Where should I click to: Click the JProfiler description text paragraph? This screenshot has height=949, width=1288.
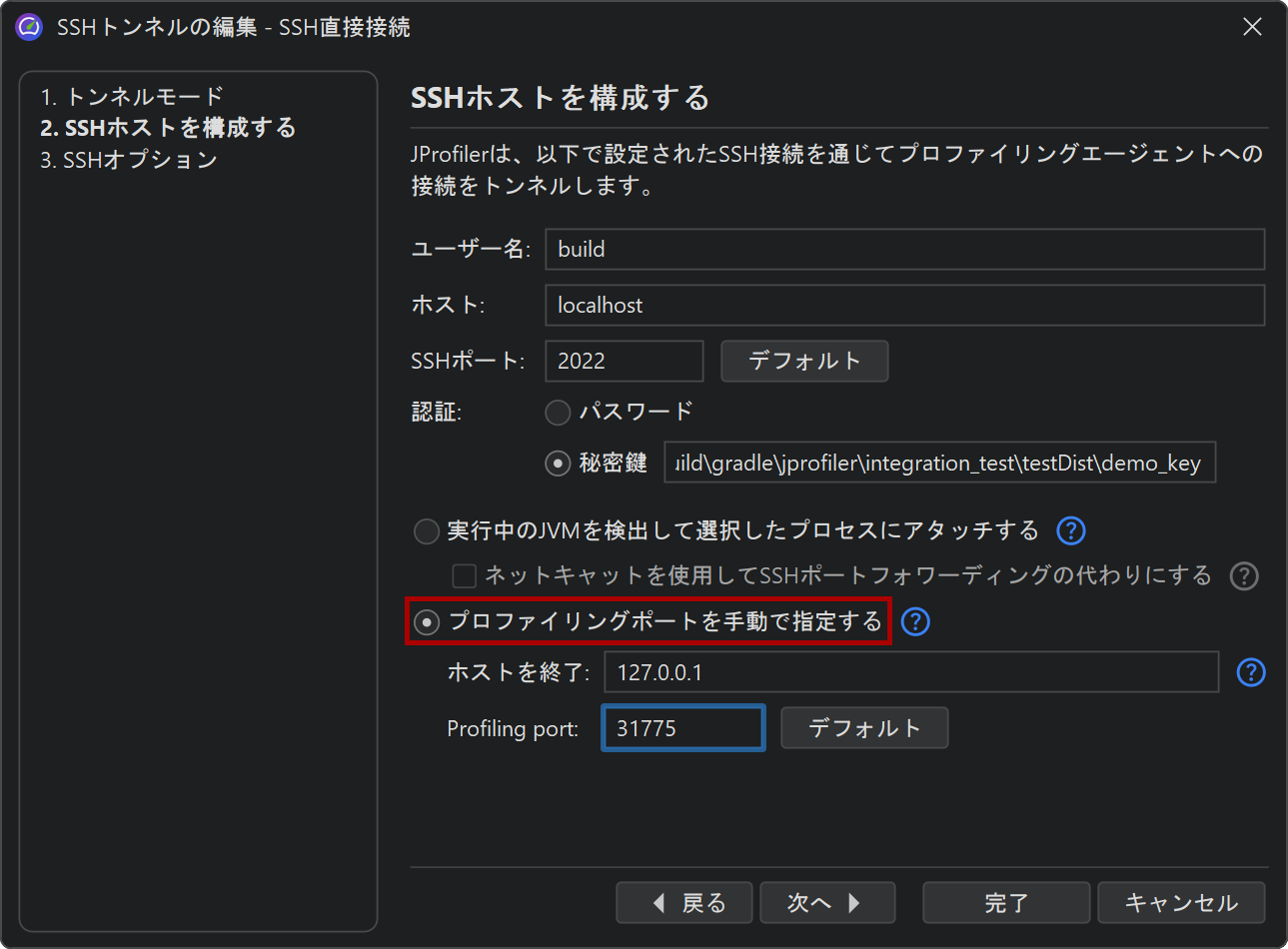[x=837, y=170]
